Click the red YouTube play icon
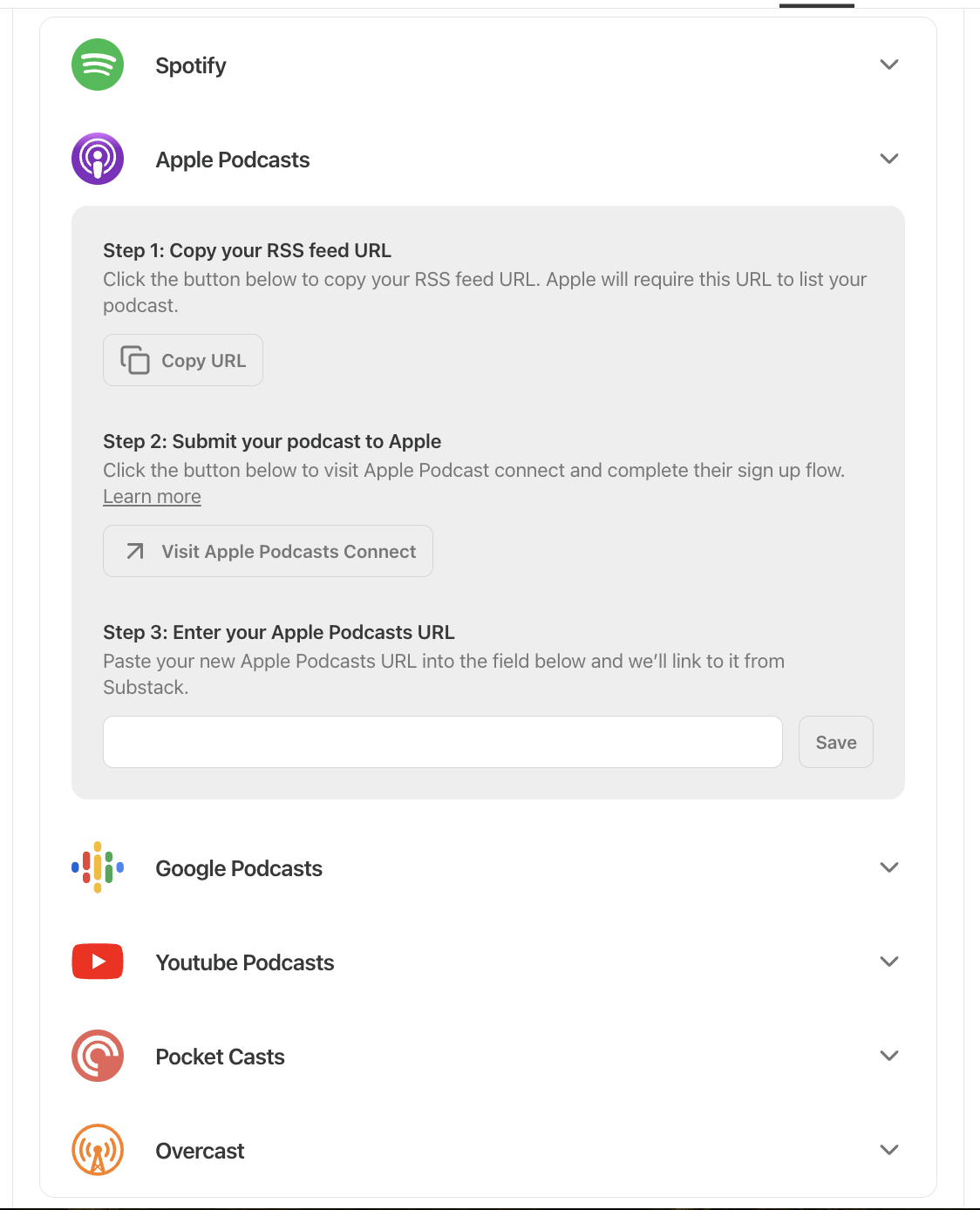Screen dimensions: 980x1210 click(x=98, y=962)
